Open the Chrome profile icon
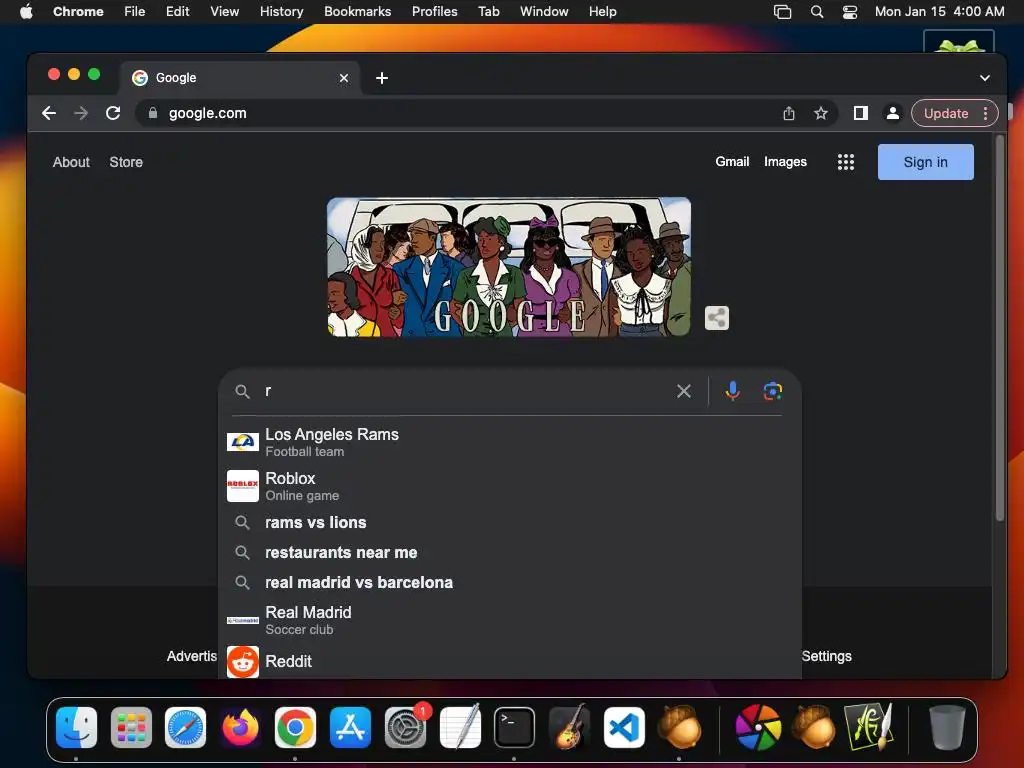Image resolution: width=1024 pixels, height=768 pixels. (893, 113)
